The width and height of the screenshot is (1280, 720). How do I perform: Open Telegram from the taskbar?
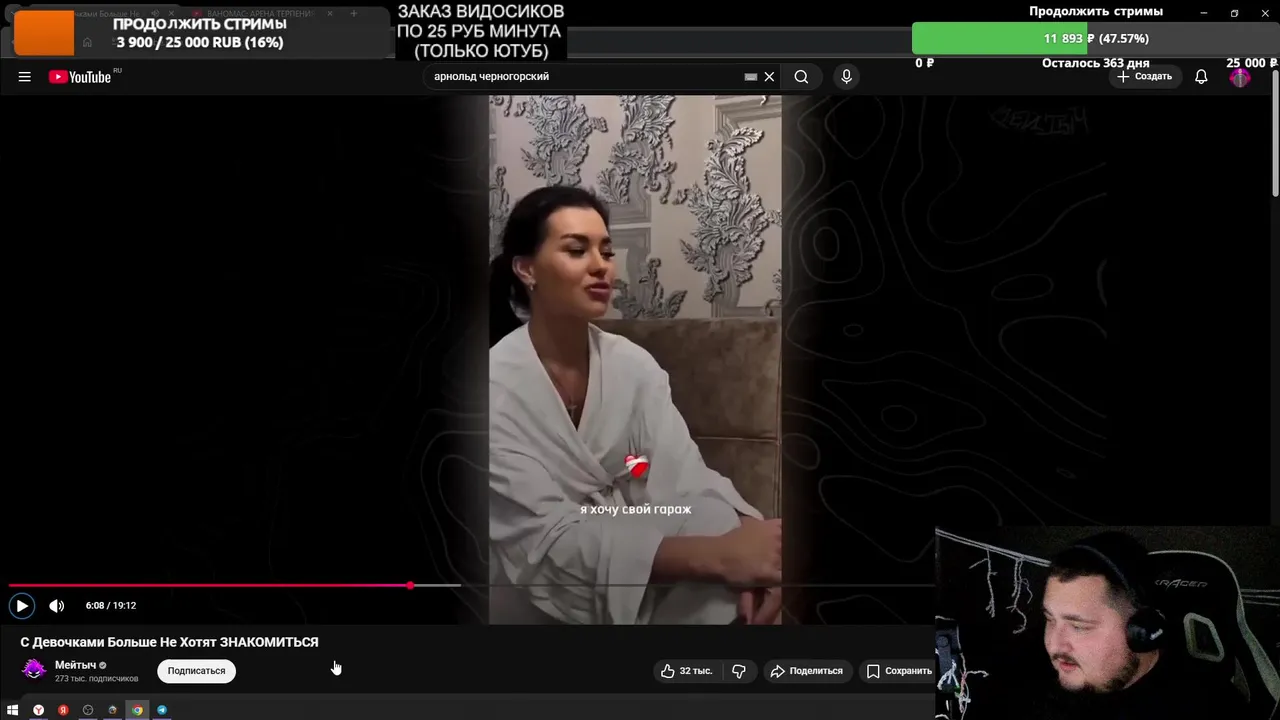click(x=162, y=710)
